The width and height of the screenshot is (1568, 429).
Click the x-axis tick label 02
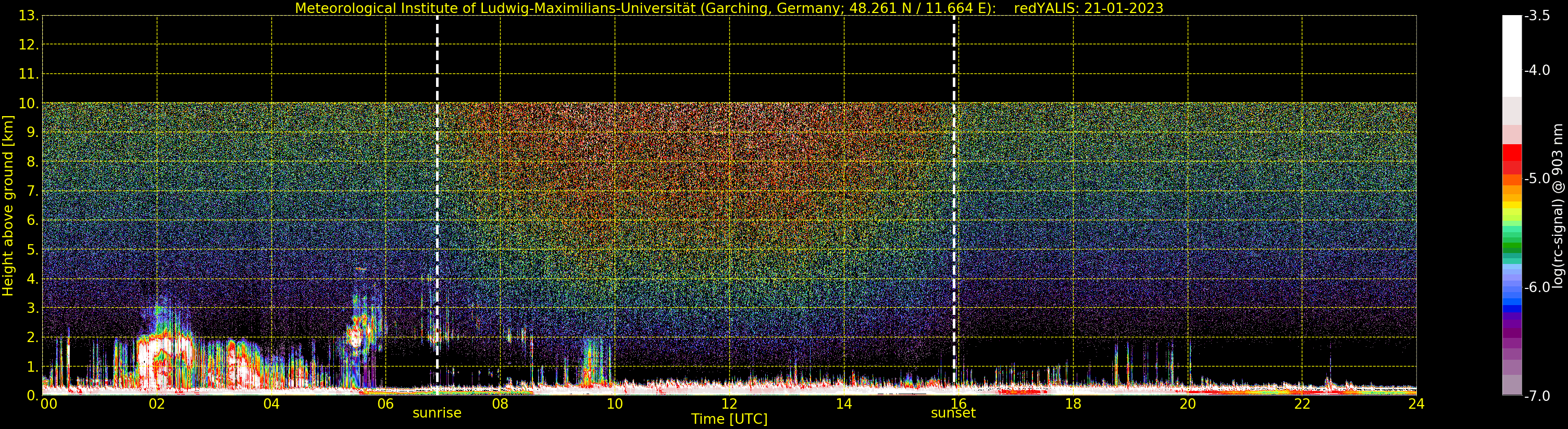tap(157, 404)
